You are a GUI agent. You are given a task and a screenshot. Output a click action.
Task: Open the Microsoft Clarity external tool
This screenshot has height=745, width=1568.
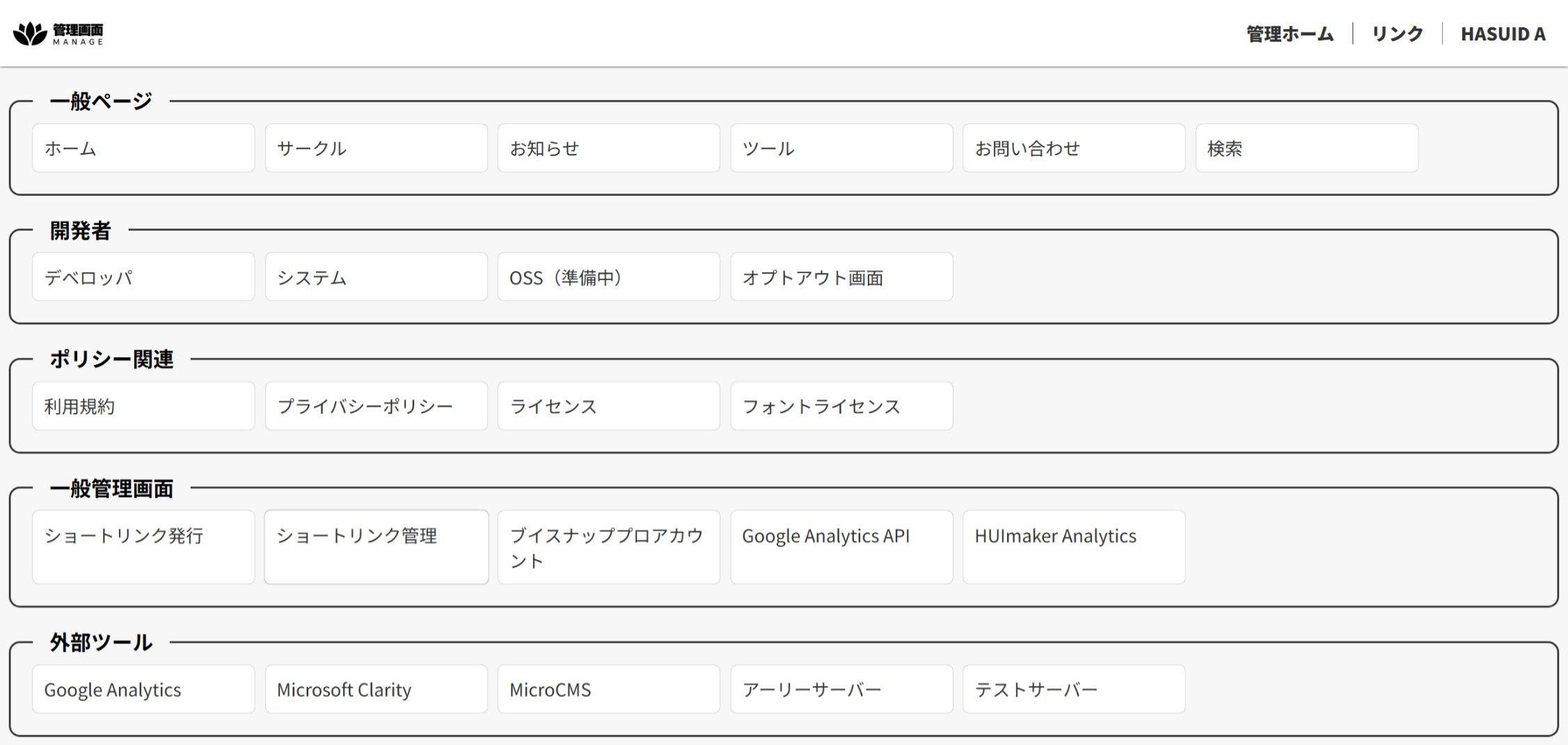376,689
